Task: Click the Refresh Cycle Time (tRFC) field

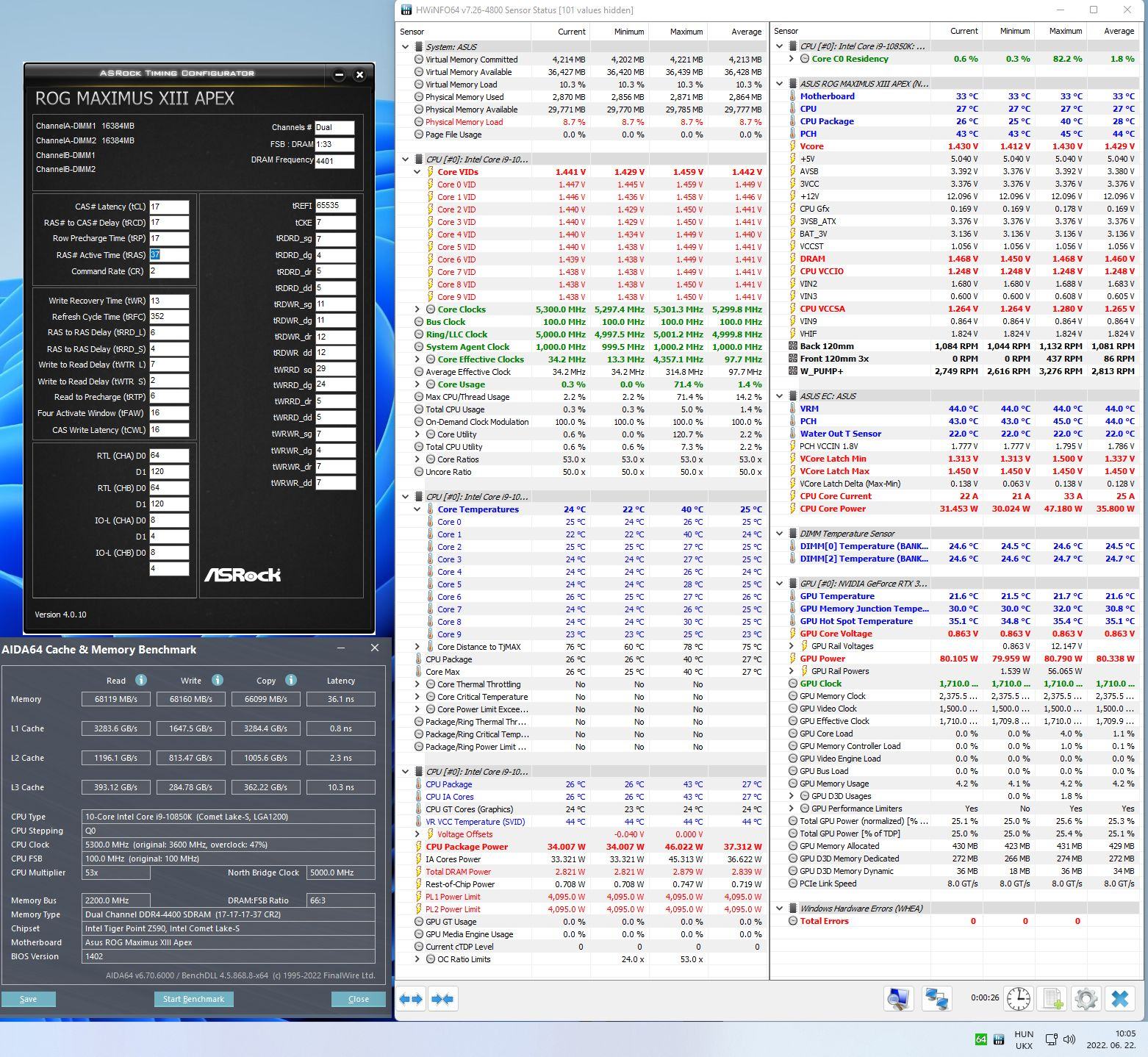Action: (169, 317)
